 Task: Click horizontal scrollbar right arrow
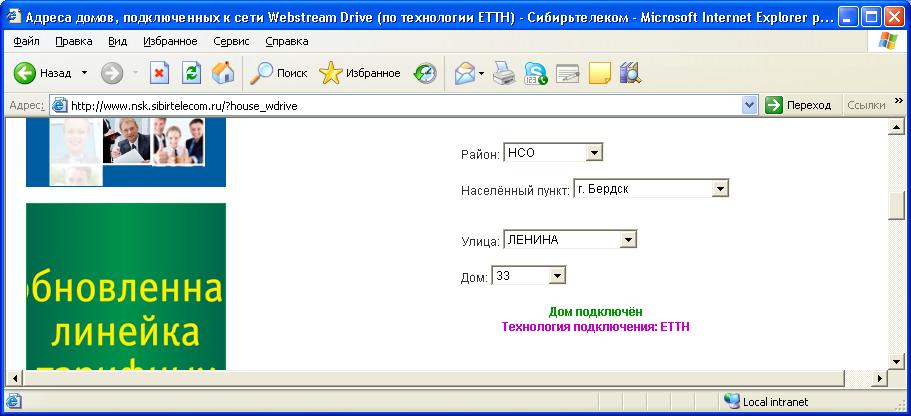point(880,379)
